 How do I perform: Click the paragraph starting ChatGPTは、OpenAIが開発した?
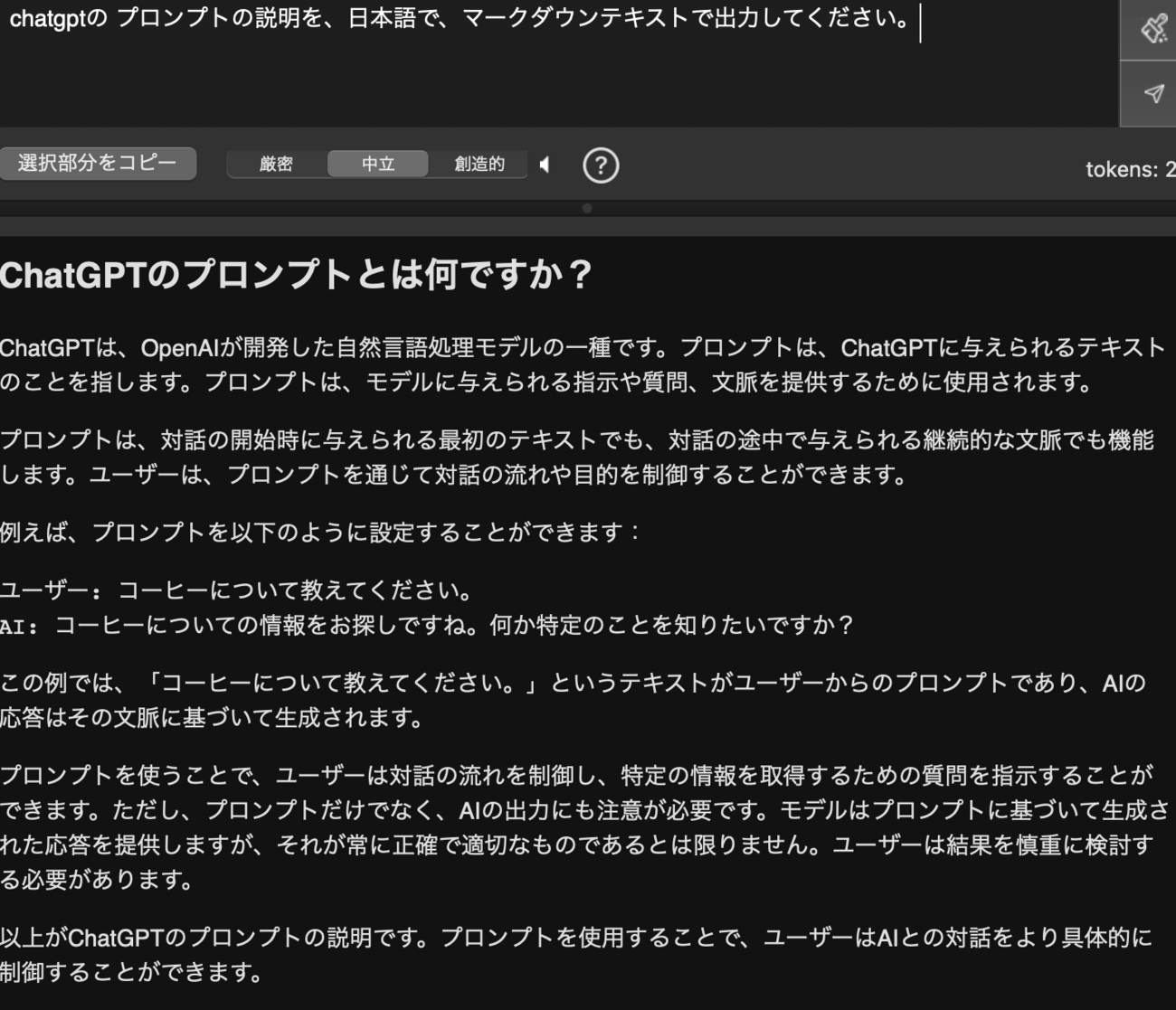coord(583,364)
